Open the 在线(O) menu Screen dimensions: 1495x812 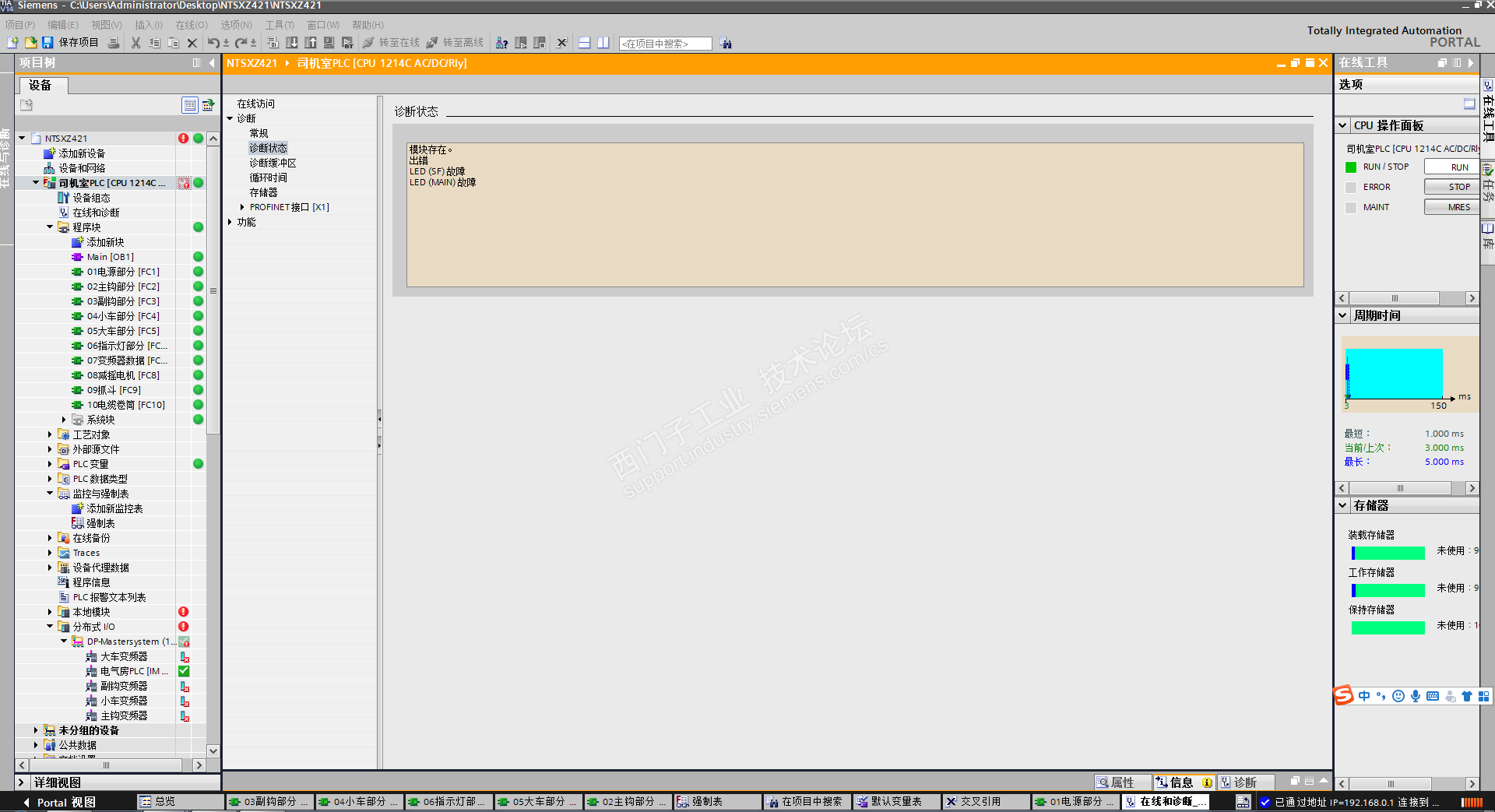(x=192, y=25)
